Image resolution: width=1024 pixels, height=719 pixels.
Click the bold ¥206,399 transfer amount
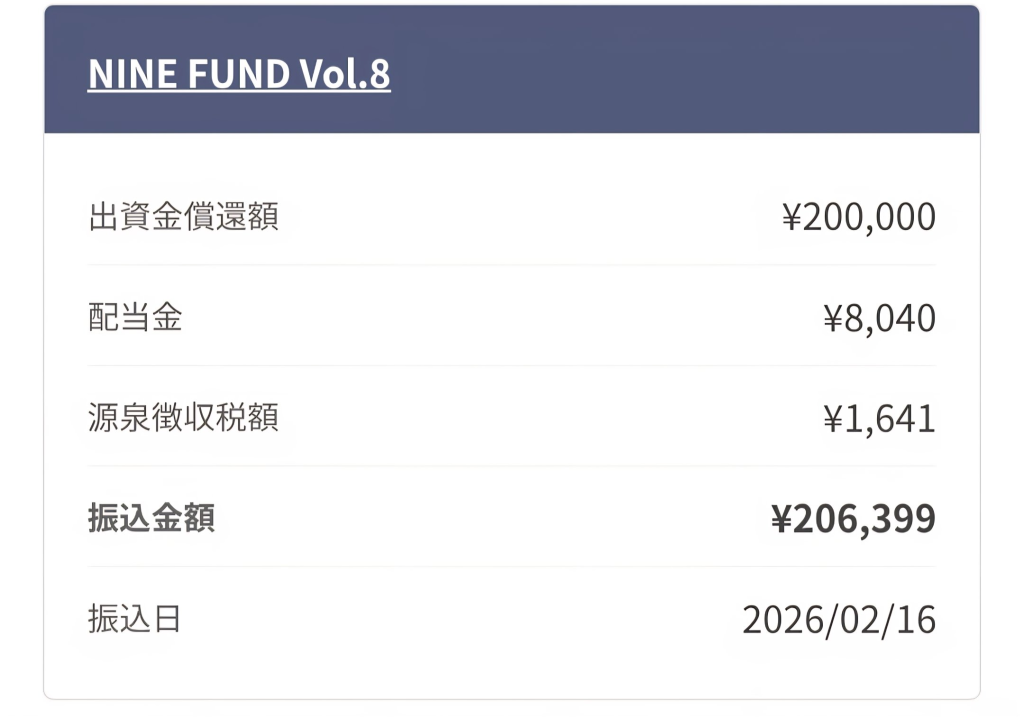(853, 519)
